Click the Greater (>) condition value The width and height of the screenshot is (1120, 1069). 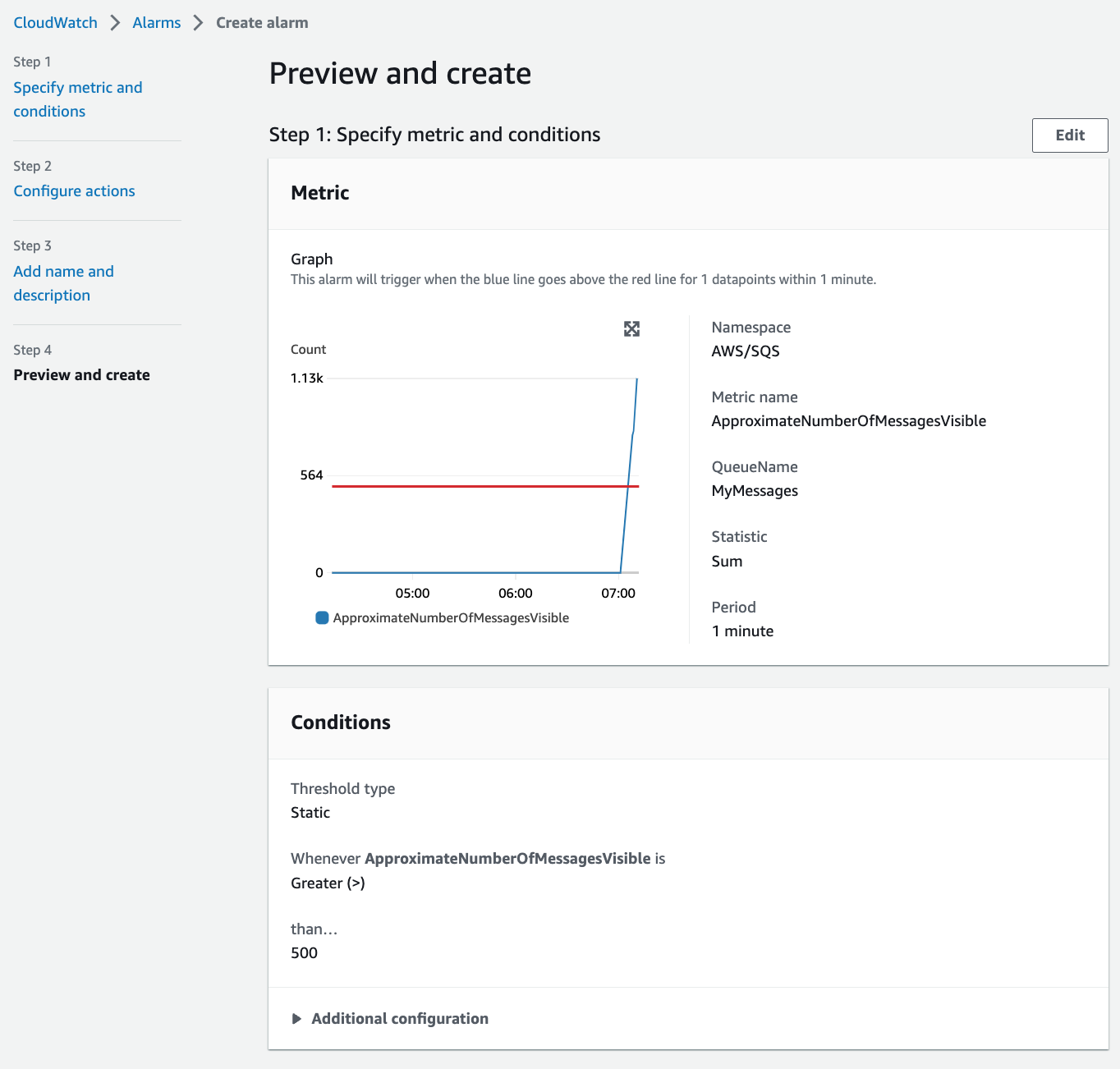click(328, 883)
